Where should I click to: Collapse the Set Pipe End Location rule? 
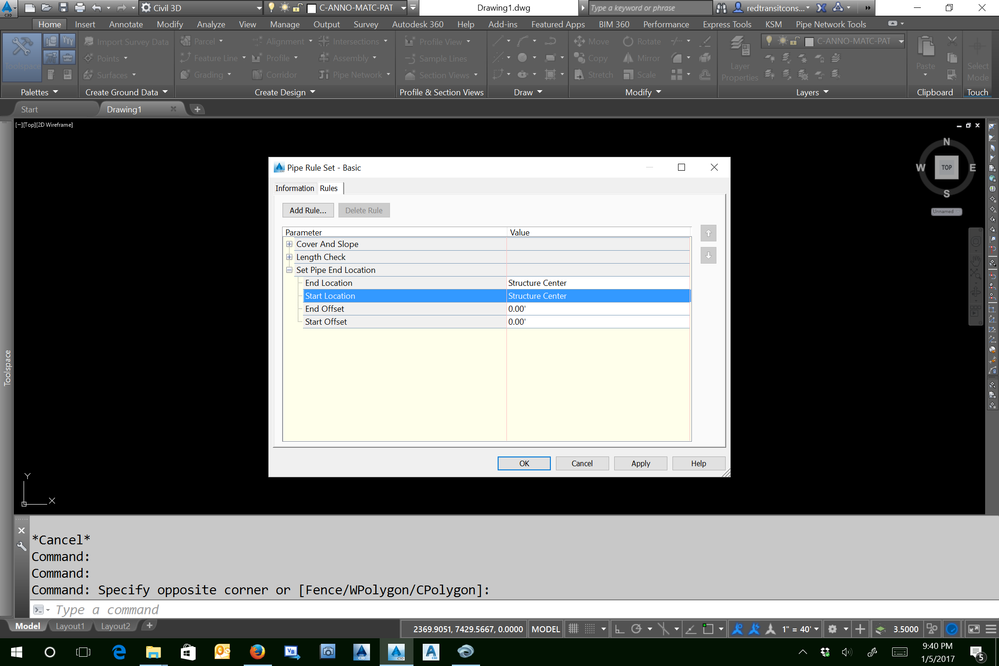tap(289, 270)
